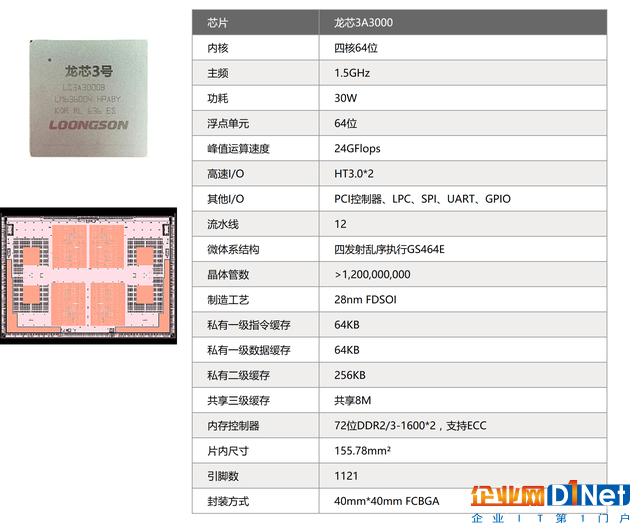Click the '64位' value in 浮点单元 row

[346, 124]
